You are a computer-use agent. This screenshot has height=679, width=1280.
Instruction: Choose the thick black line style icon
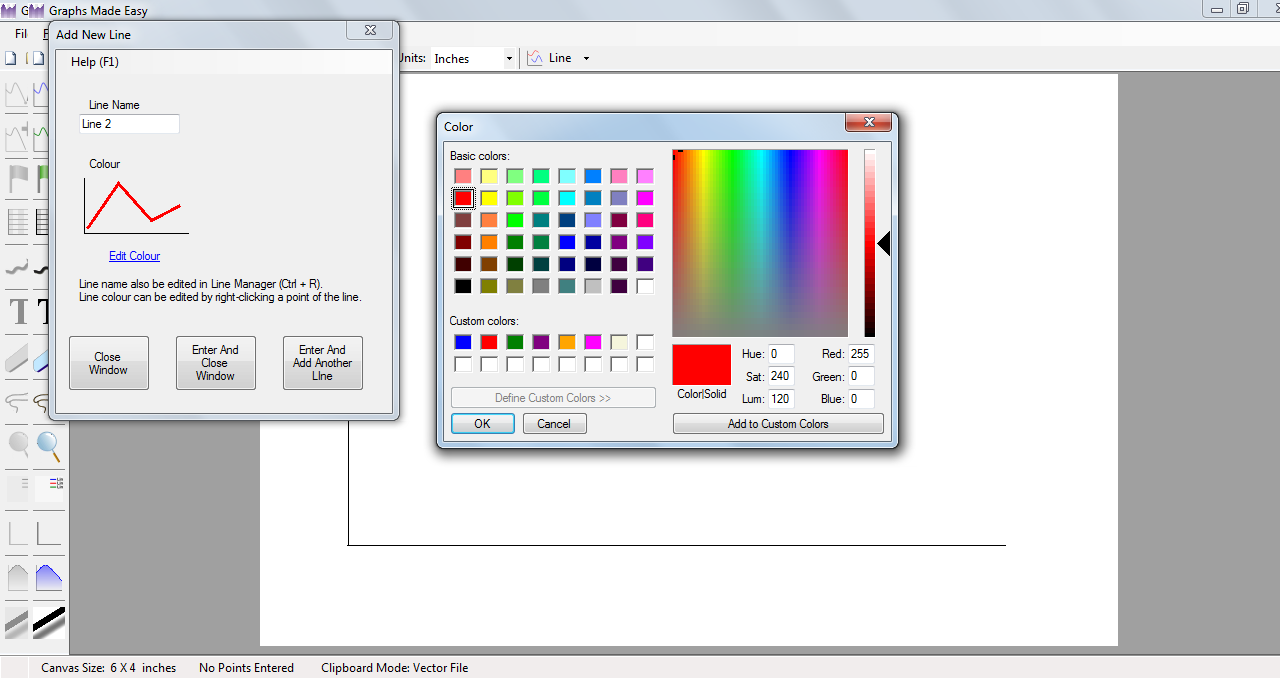click(x=48, y=622)
